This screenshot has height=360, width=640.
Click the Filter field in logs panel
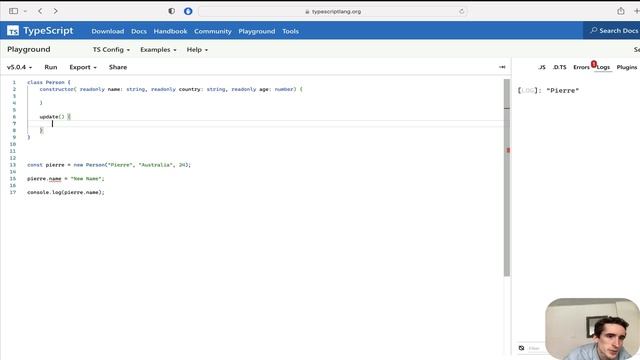tap(535, 348)
